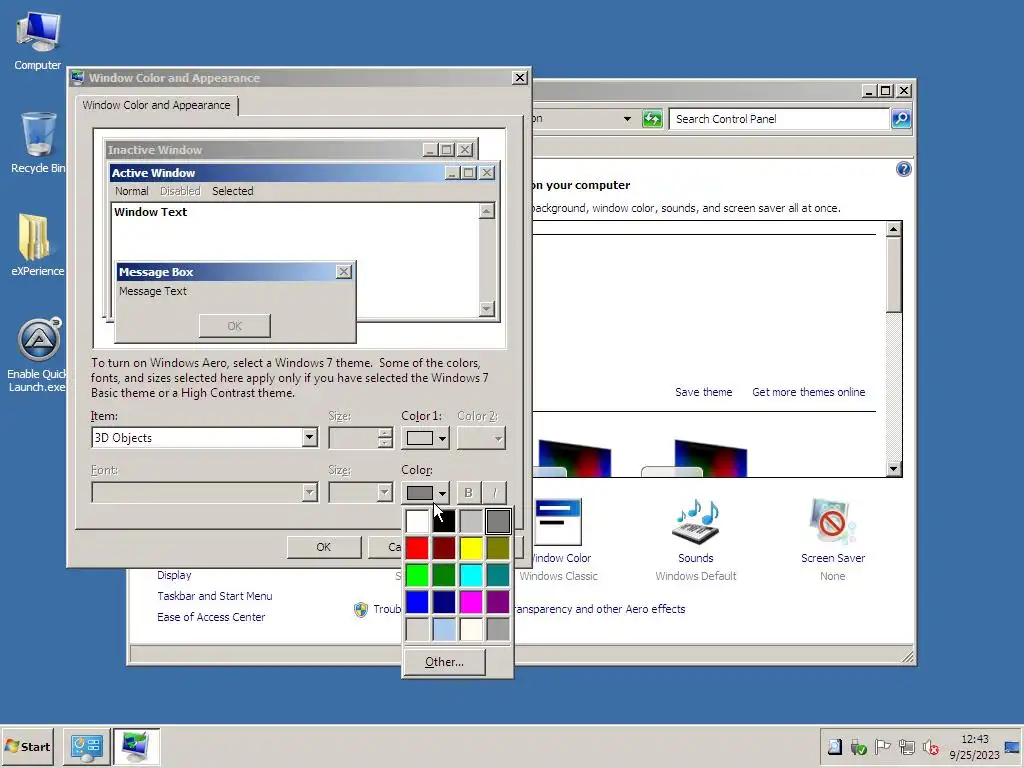Click OK in the appearance dialog
The height and width of the screenshot is (768, 1024).
click(x=324, y=547)
